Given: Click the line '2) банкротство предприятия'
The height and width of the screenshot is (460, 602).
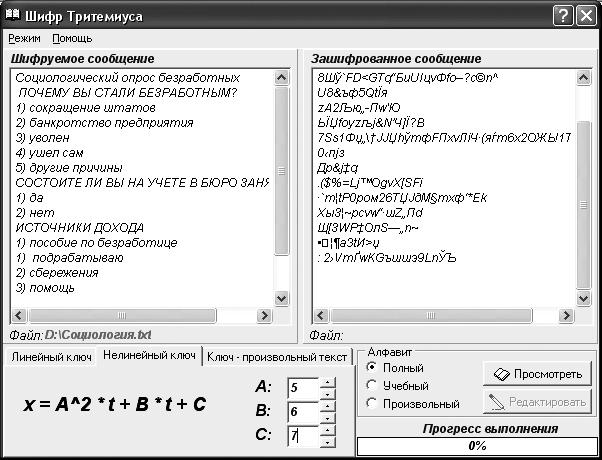Looking at the screenshot, I should (104, 123).
